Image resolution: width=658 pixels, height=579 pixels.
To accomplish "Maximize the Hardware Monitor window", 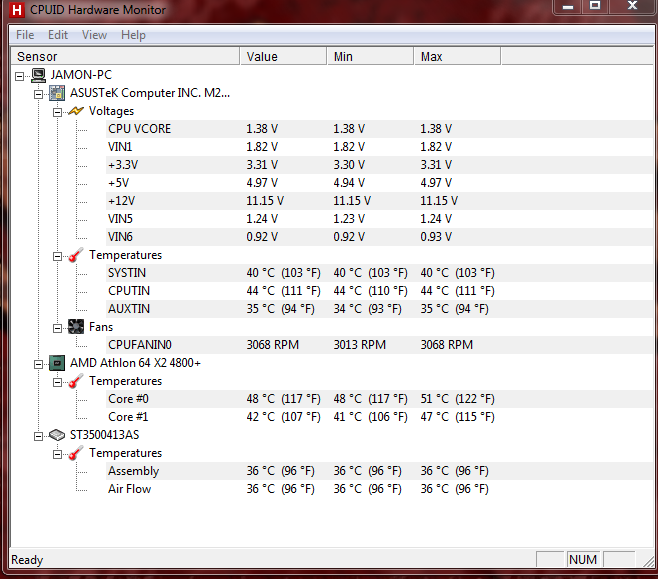I will [x=595, y=6].
